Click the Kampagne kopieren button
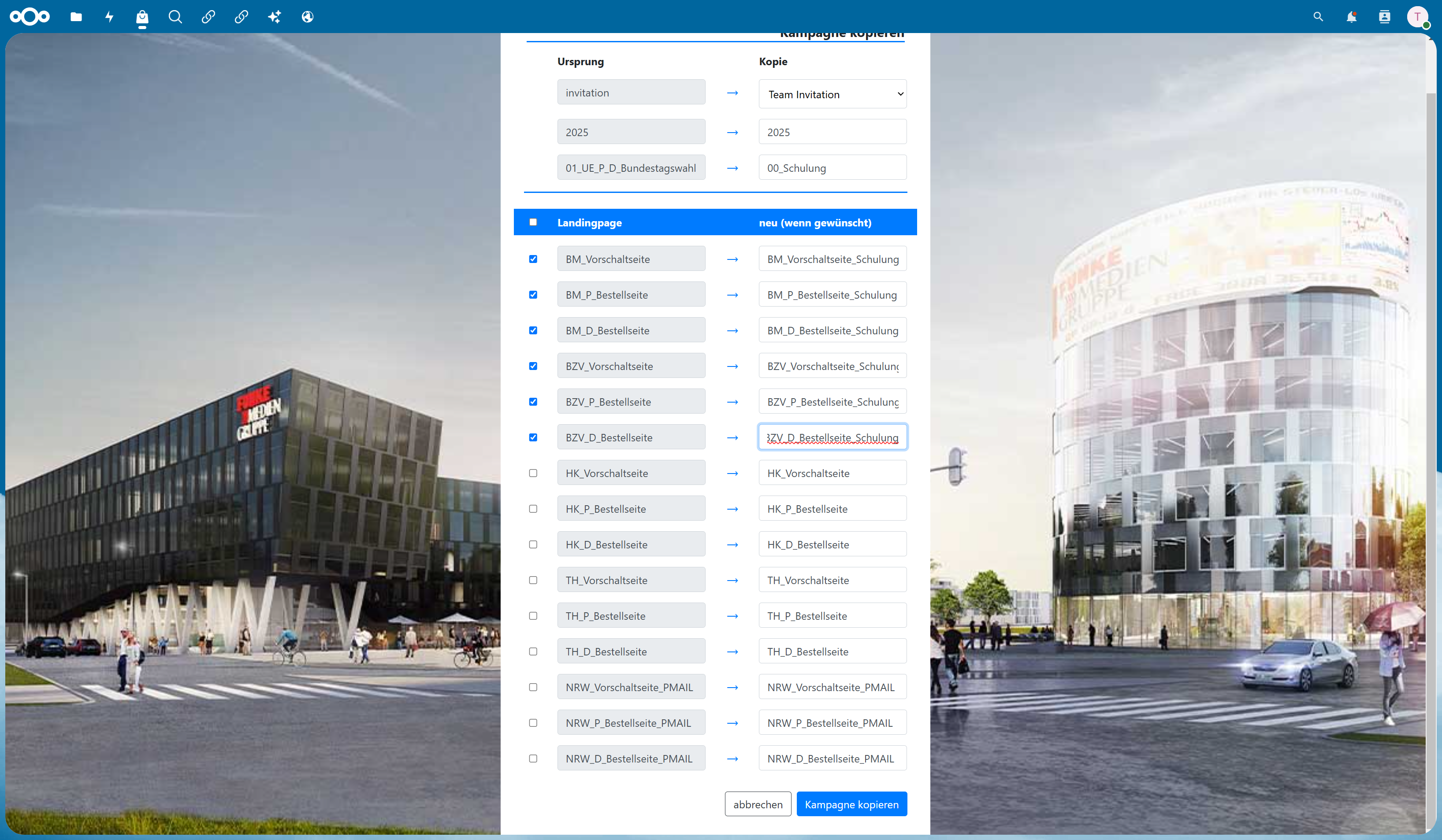 [x=851, y=804]
